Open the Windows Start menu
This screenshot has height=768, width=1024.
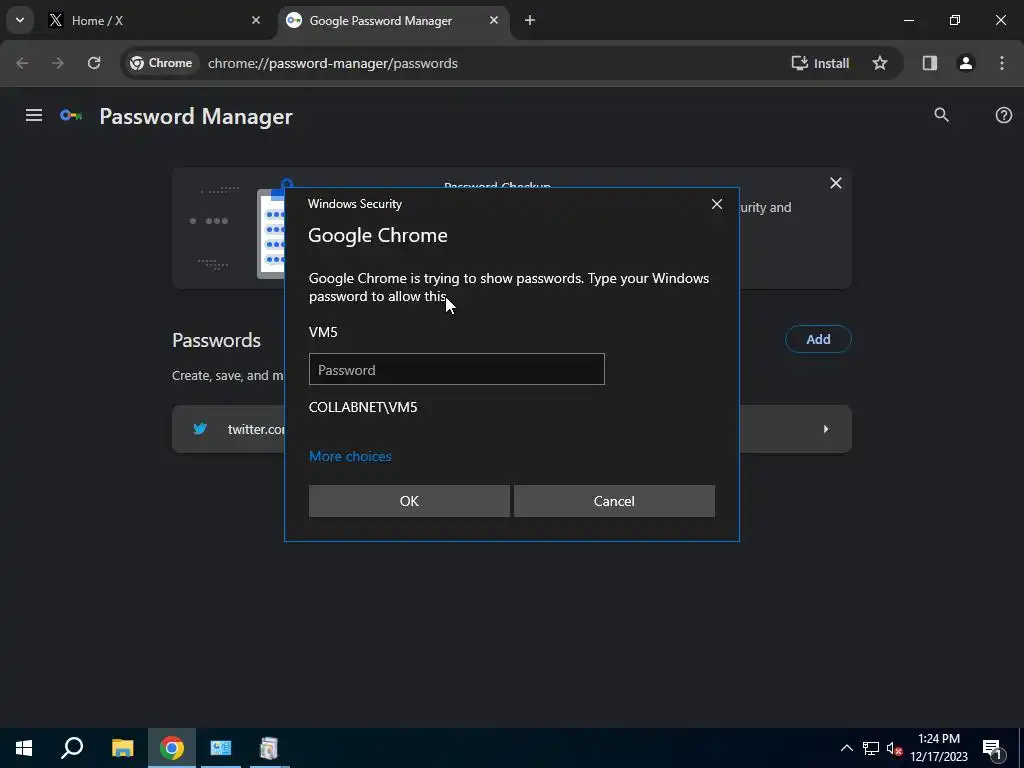coord(24,748)
